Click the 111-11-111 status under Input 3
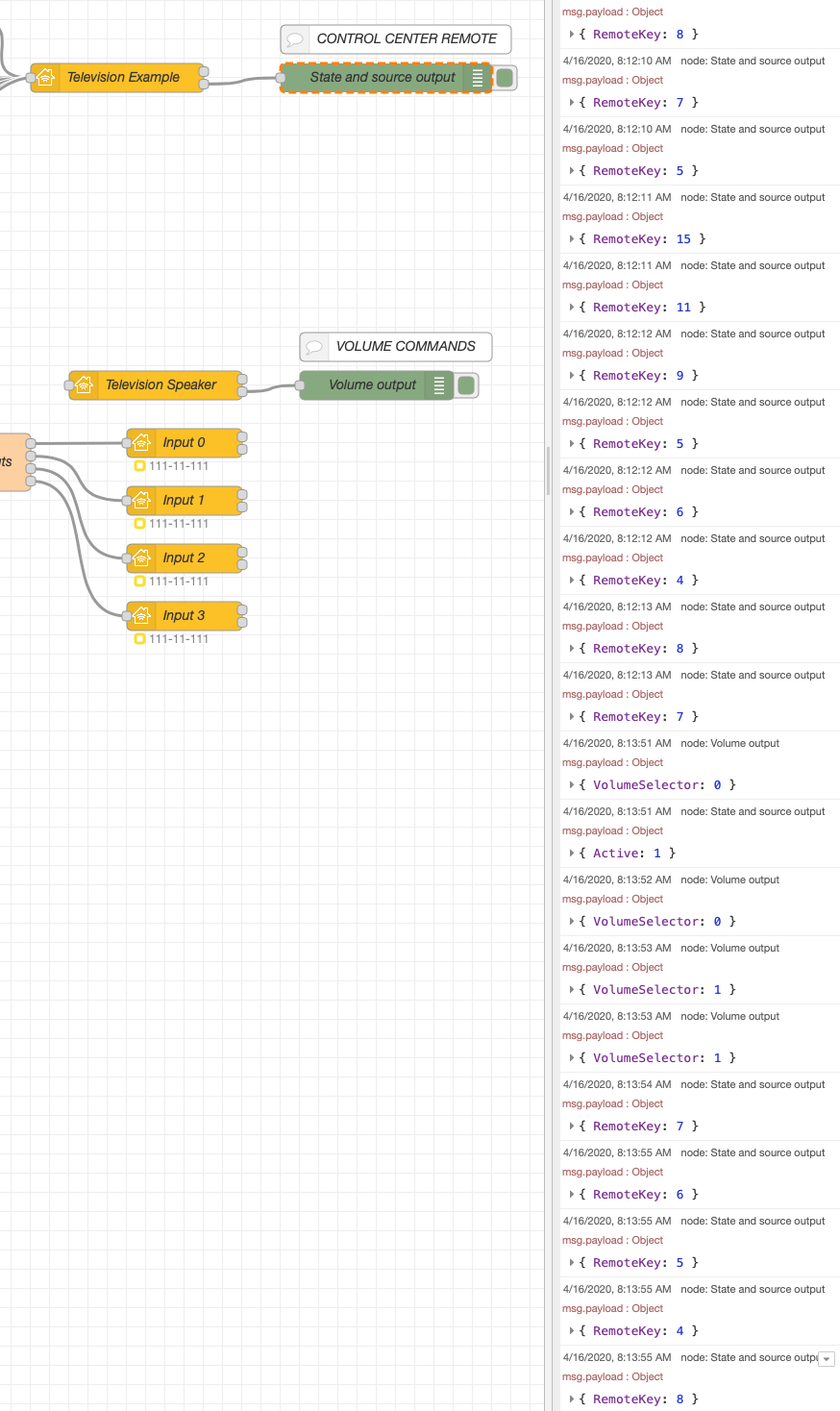840x1411 pixels. pyautogui.click(x=179, y=639)
